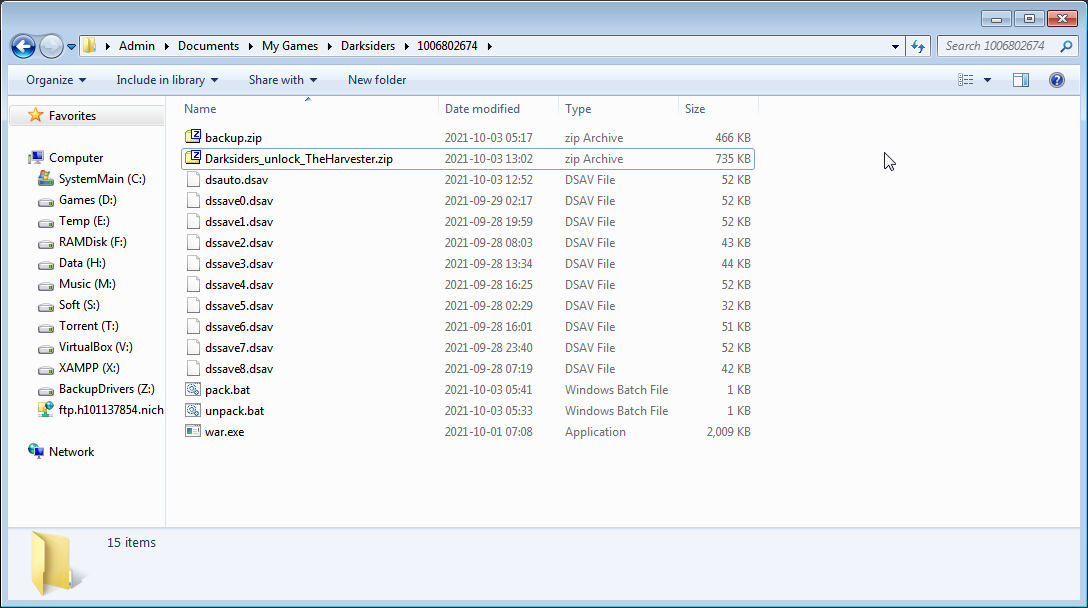Open the Soft (S:) drive
Image resolution: width=1088 pixels, height=608 pixels.
click(x=79, y=305)
